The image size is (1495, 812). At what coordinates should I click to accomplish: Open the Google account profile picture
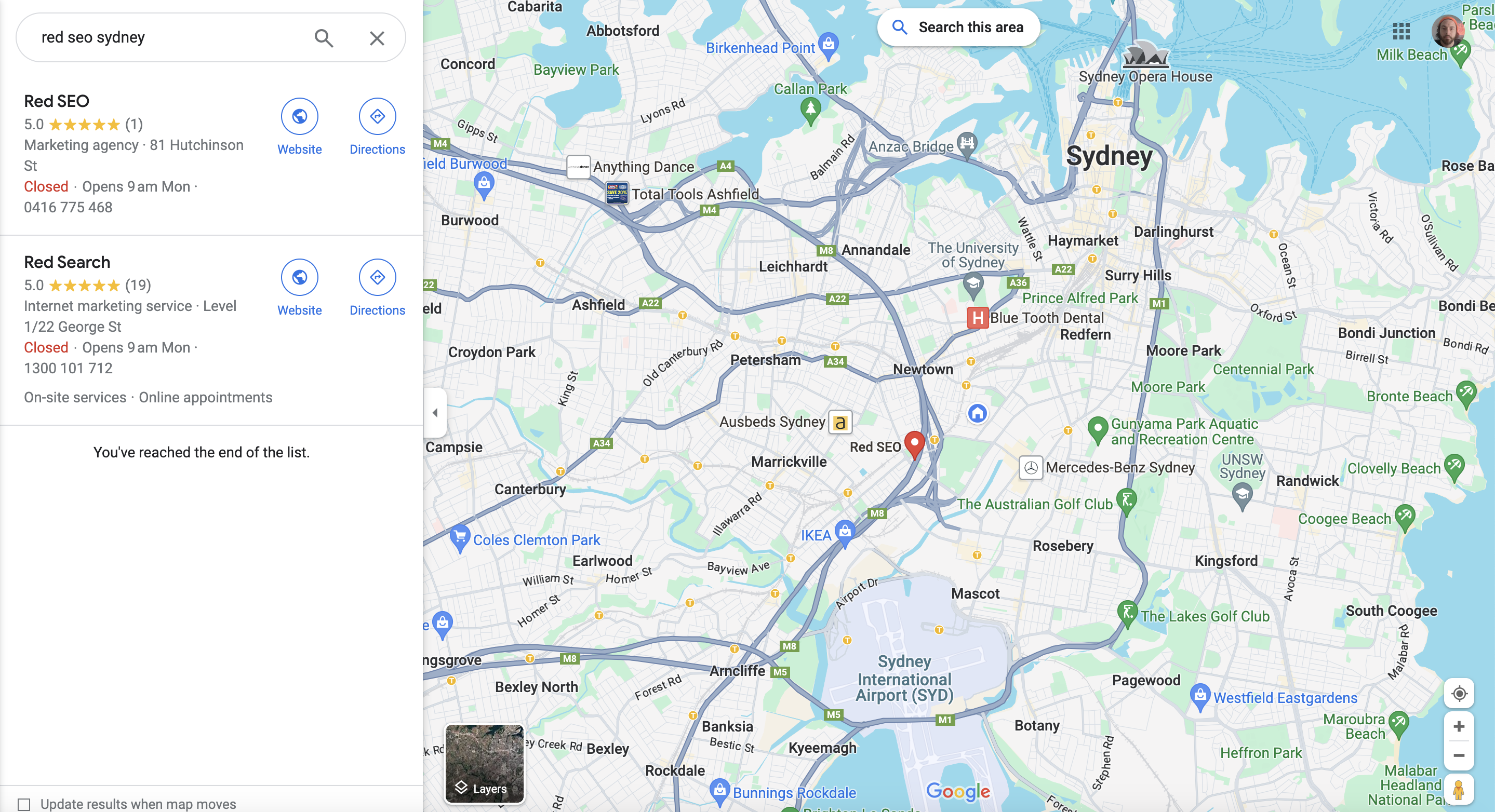(x=1447, y=31)
